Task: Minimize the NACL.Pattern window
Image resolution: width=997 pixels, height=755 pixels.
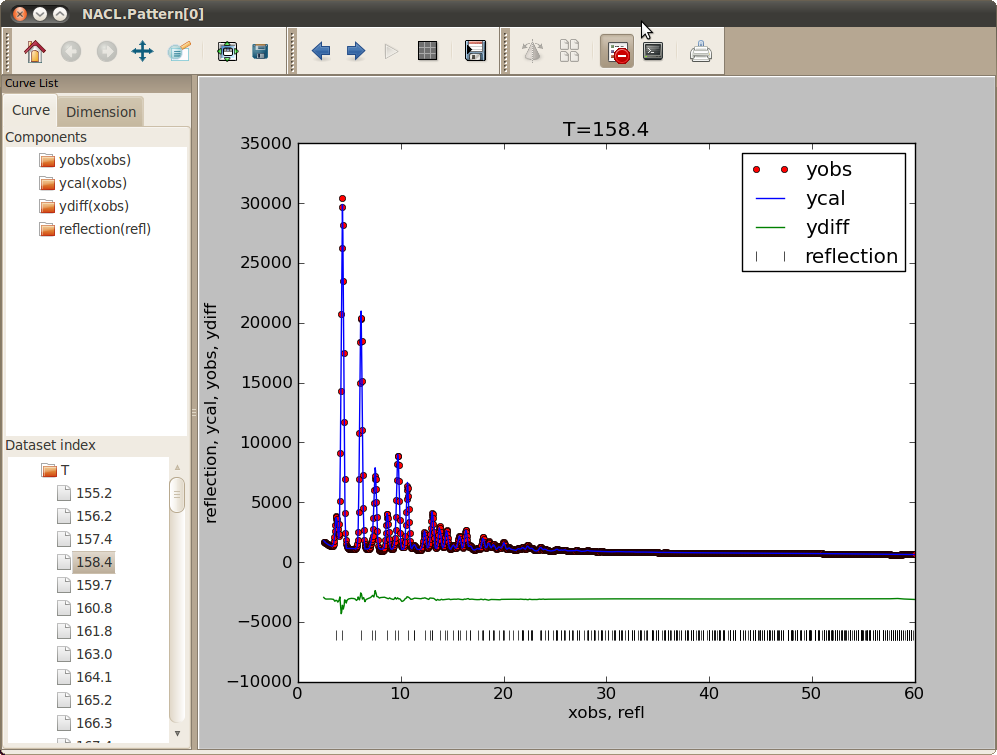Action: (40, 13)
